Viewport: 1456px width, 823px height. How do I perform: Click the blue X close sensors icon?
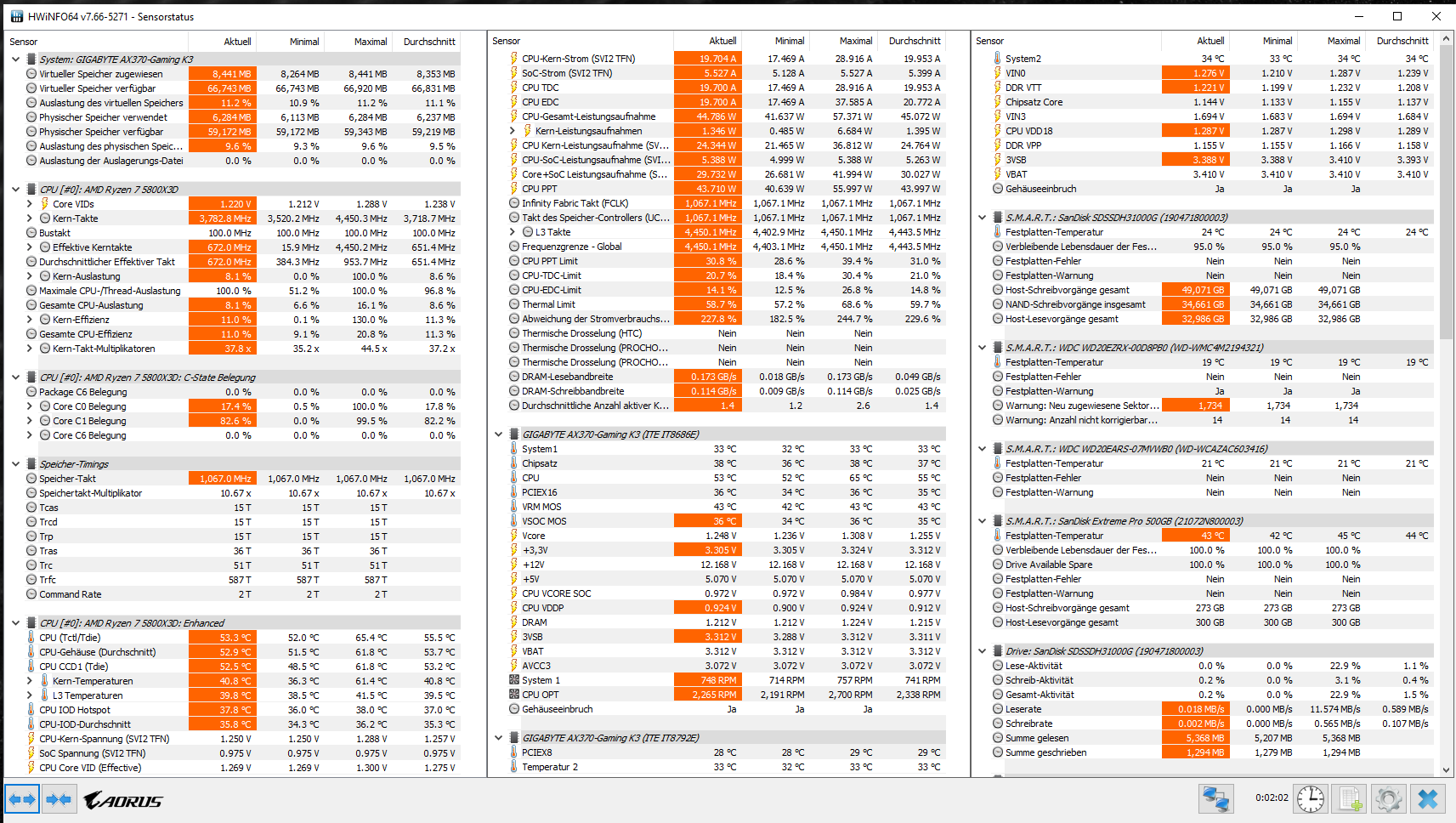(1428, 799)
